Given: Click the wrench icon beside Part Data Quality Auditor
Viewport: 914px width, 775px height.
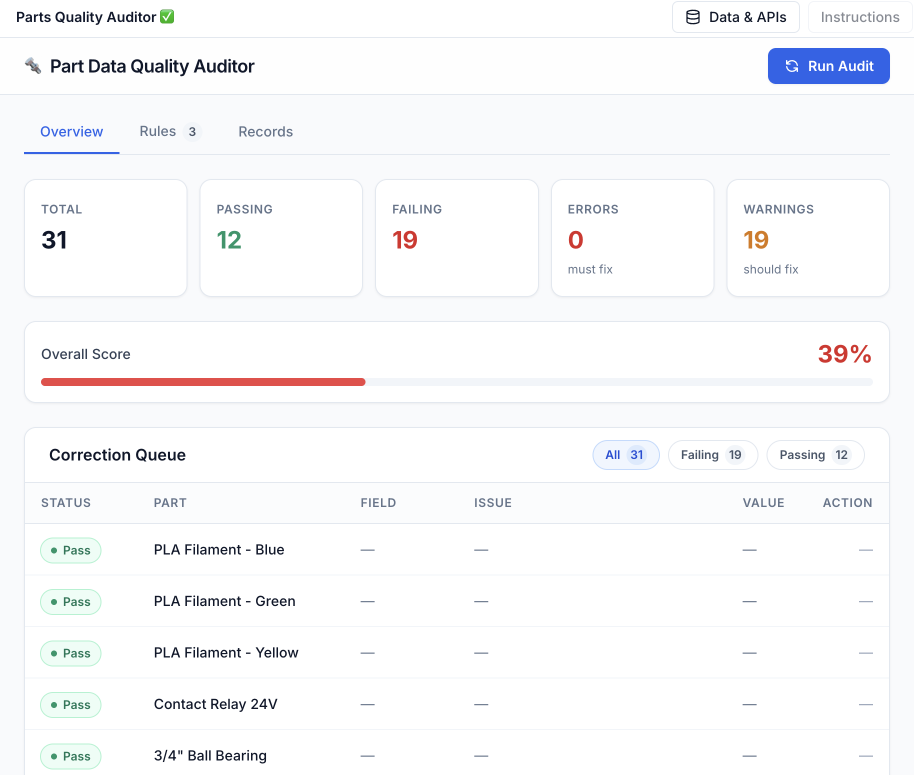Looking at the screenshot, I should click(33, 66).
